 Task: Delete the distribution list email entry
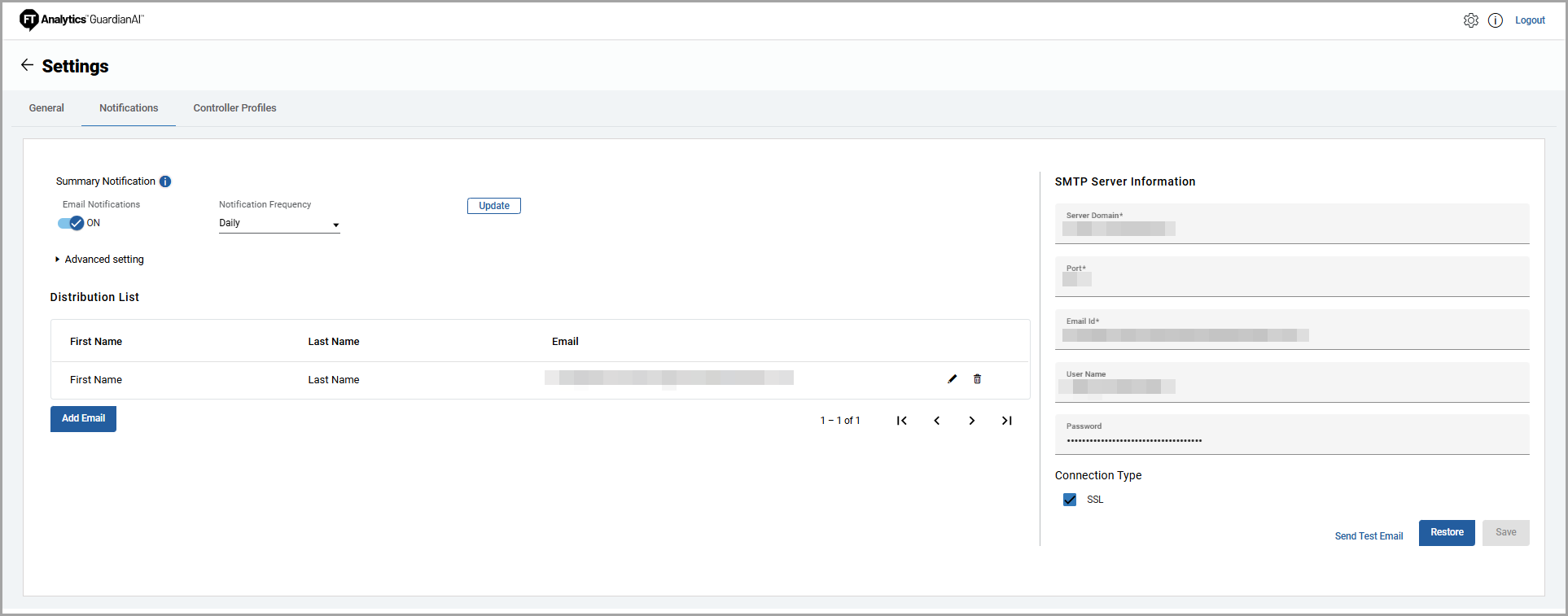[x=977, y=379]
